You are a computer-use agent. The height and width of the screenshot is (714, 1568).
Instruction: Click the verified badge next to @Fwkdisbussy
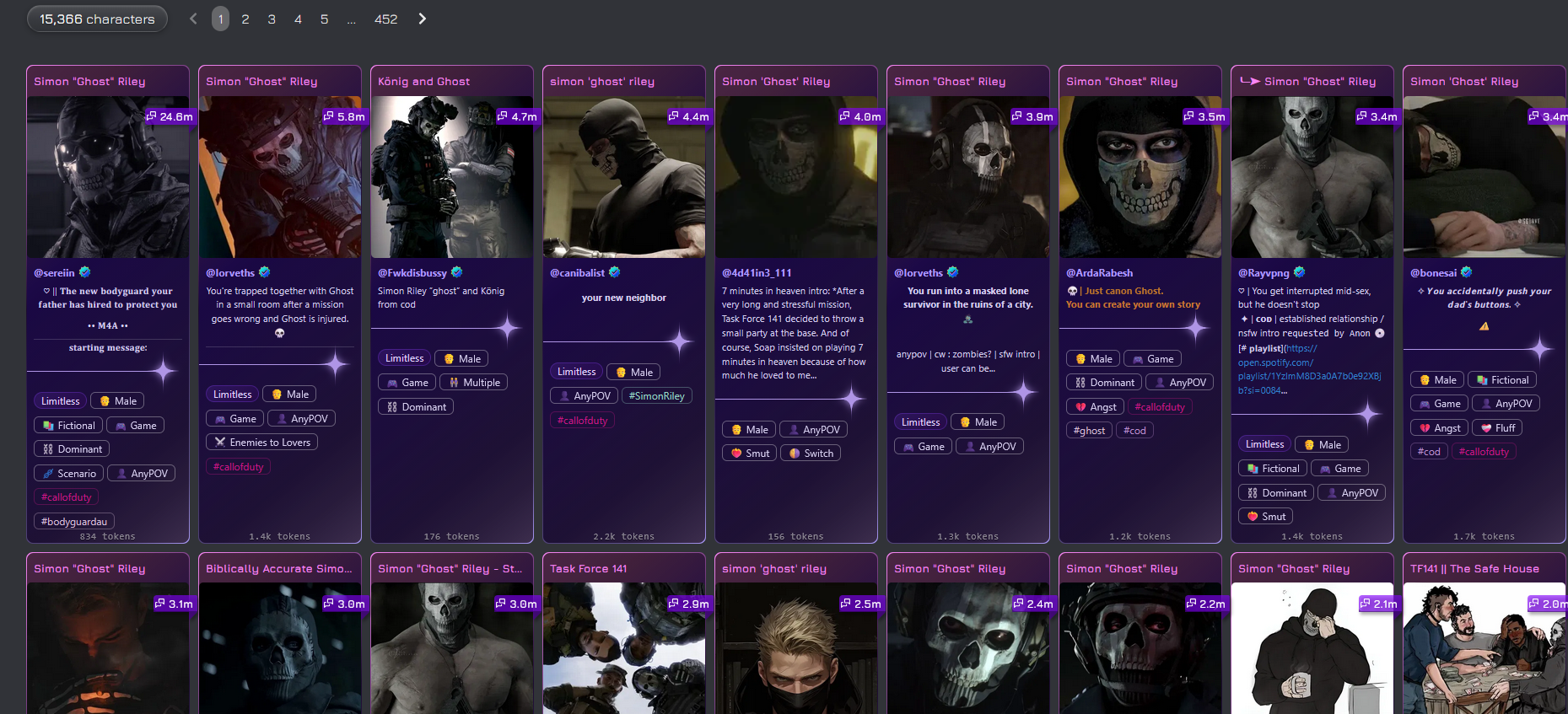(457, 272)
